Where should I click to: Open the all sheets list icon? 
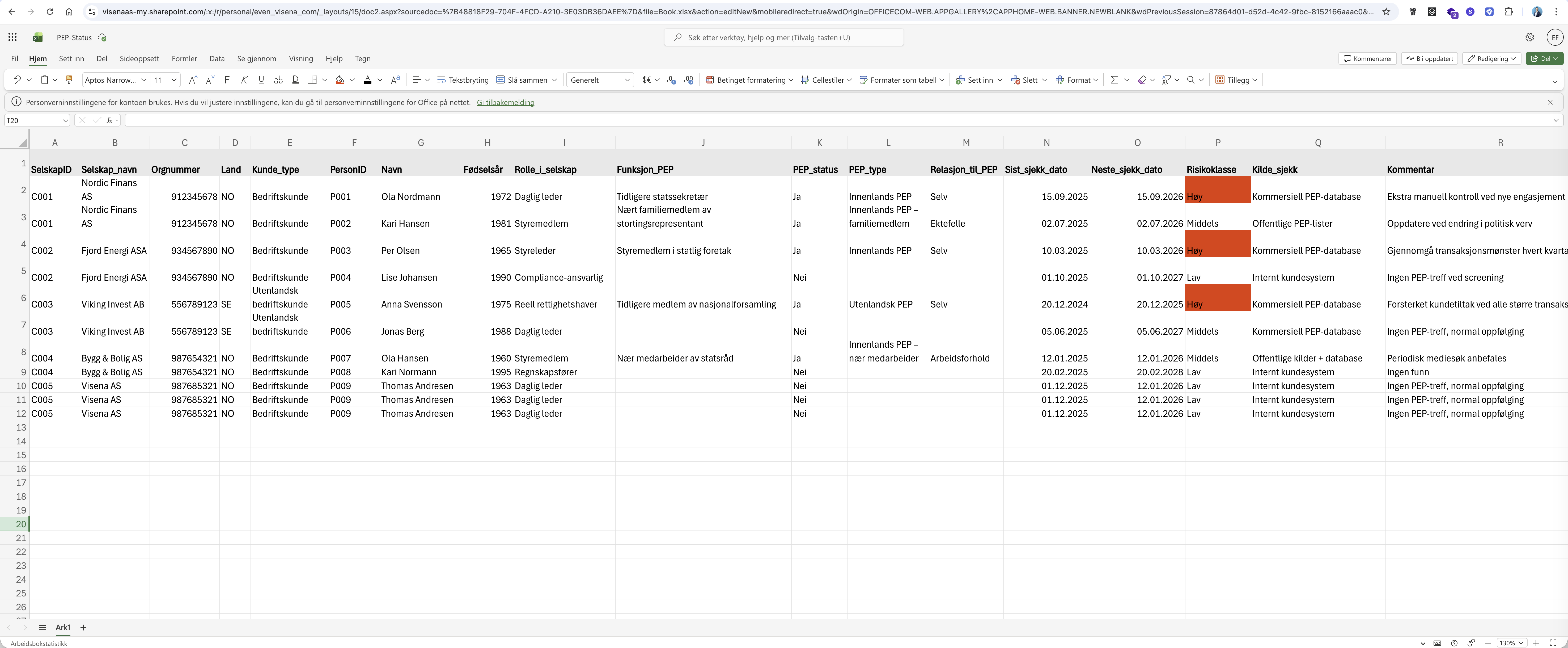(42, 627)
